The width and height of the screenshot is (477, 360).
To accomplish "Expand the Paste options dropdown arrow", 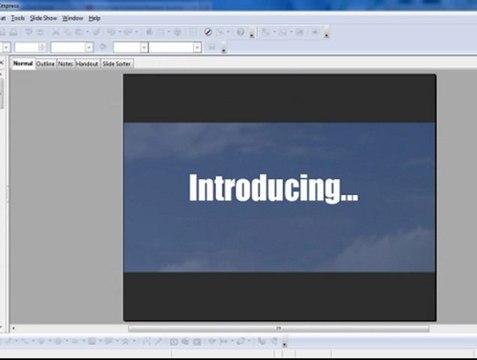I will point(87,32).
